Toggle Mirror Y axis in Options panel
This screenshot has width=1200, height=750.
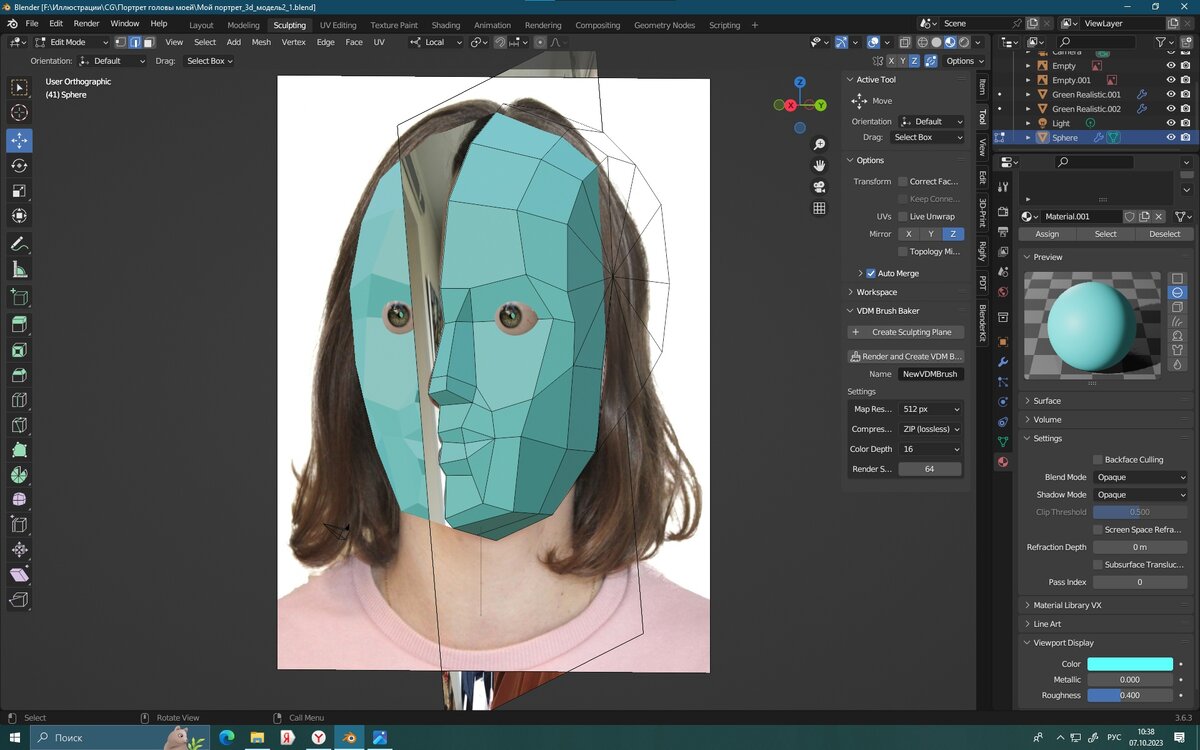[x=931, y=234]
